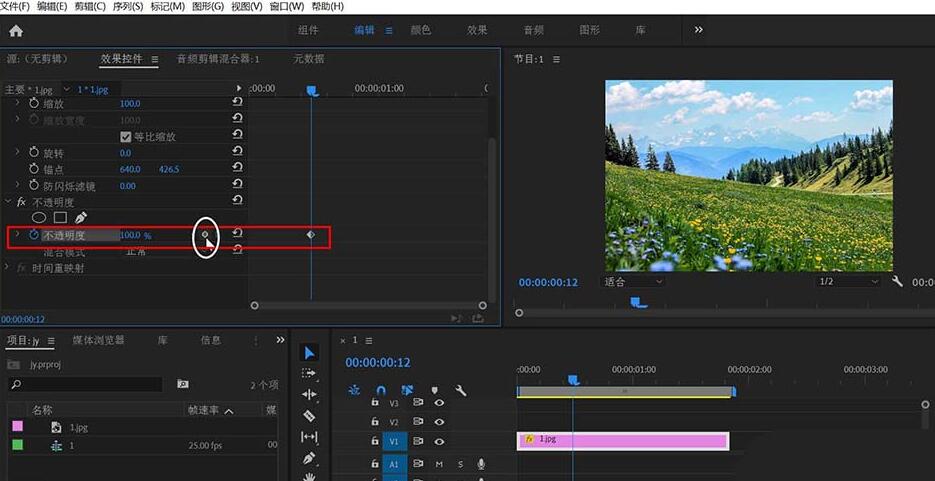935x481 pixels.
Task: Click the timeline timecode 00:00:00:12
Action: click(x=378, y=362)
